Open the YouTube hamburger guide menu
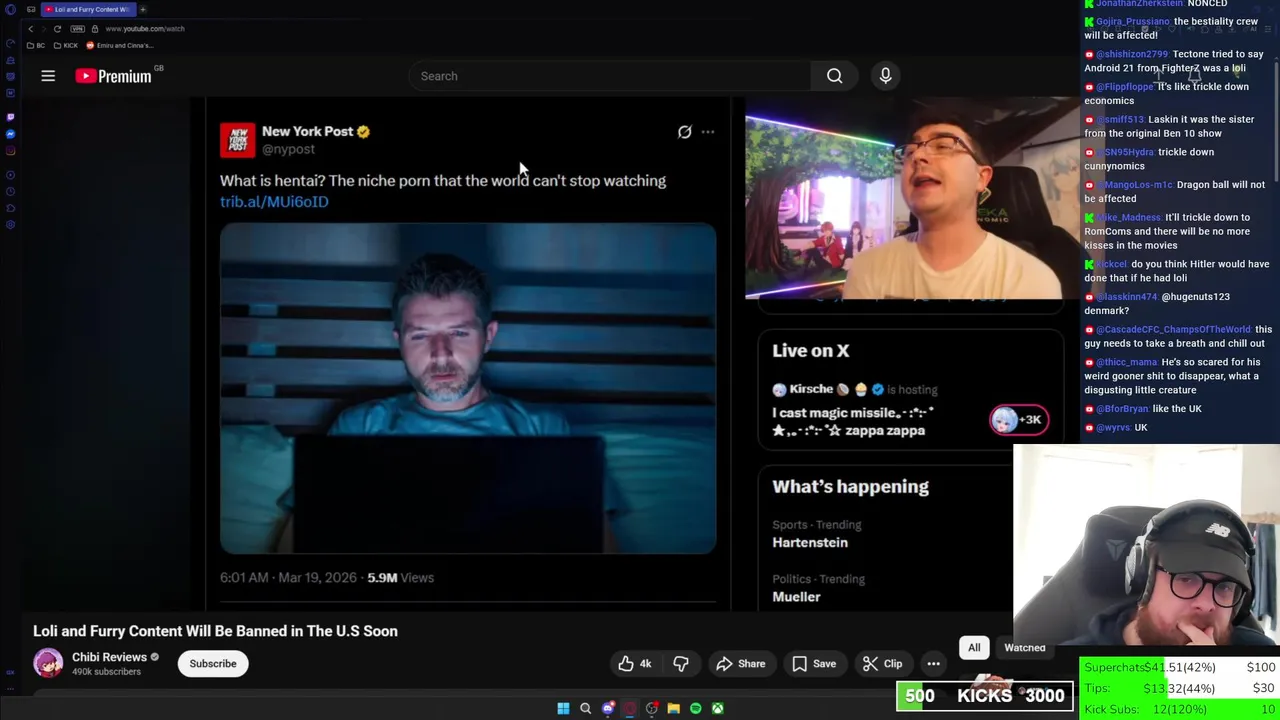Viewport: 1280px width, 720px height. (x=48, y=76)
